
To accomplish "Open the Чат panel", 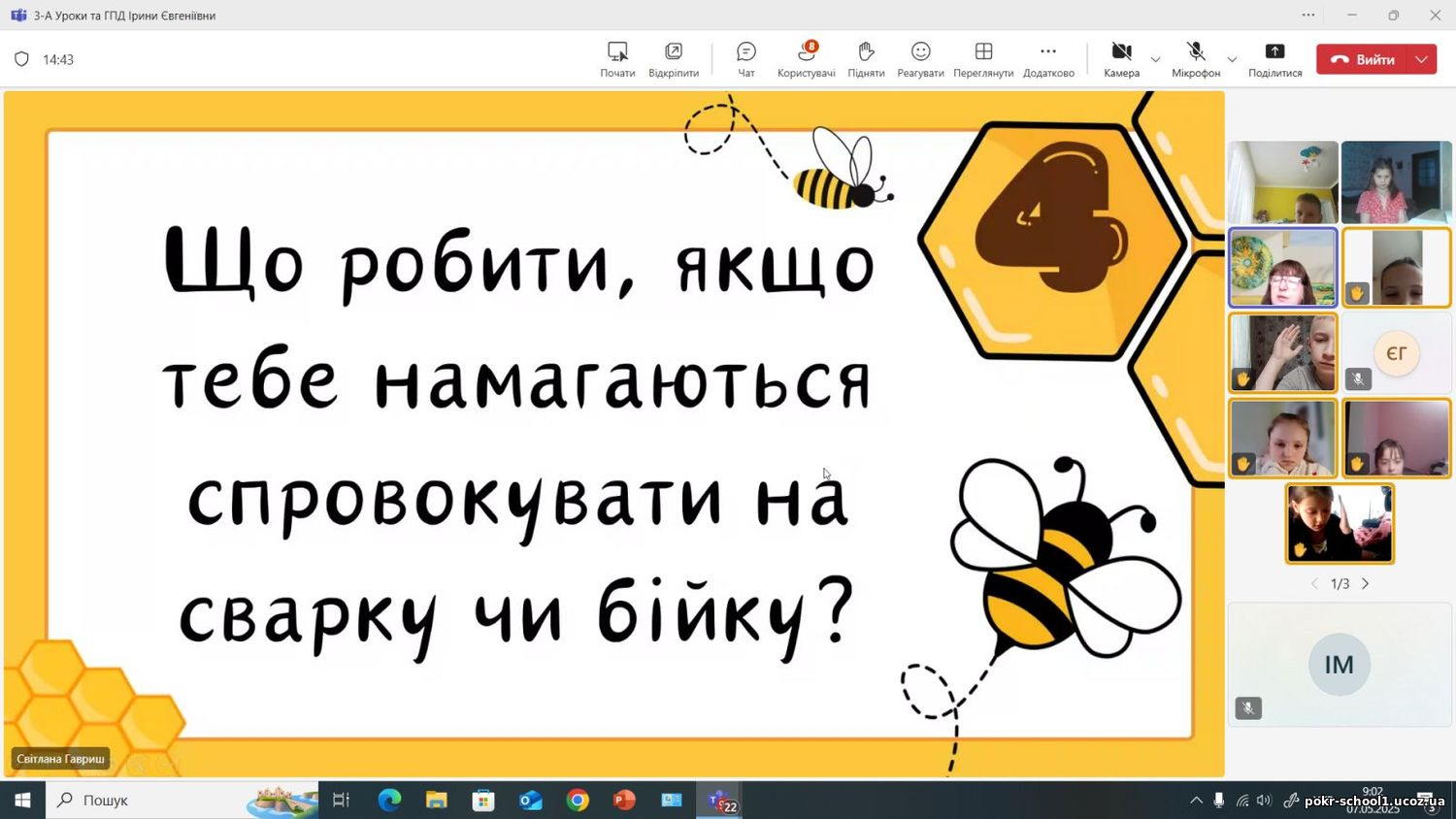I will [x=745, y=58].
